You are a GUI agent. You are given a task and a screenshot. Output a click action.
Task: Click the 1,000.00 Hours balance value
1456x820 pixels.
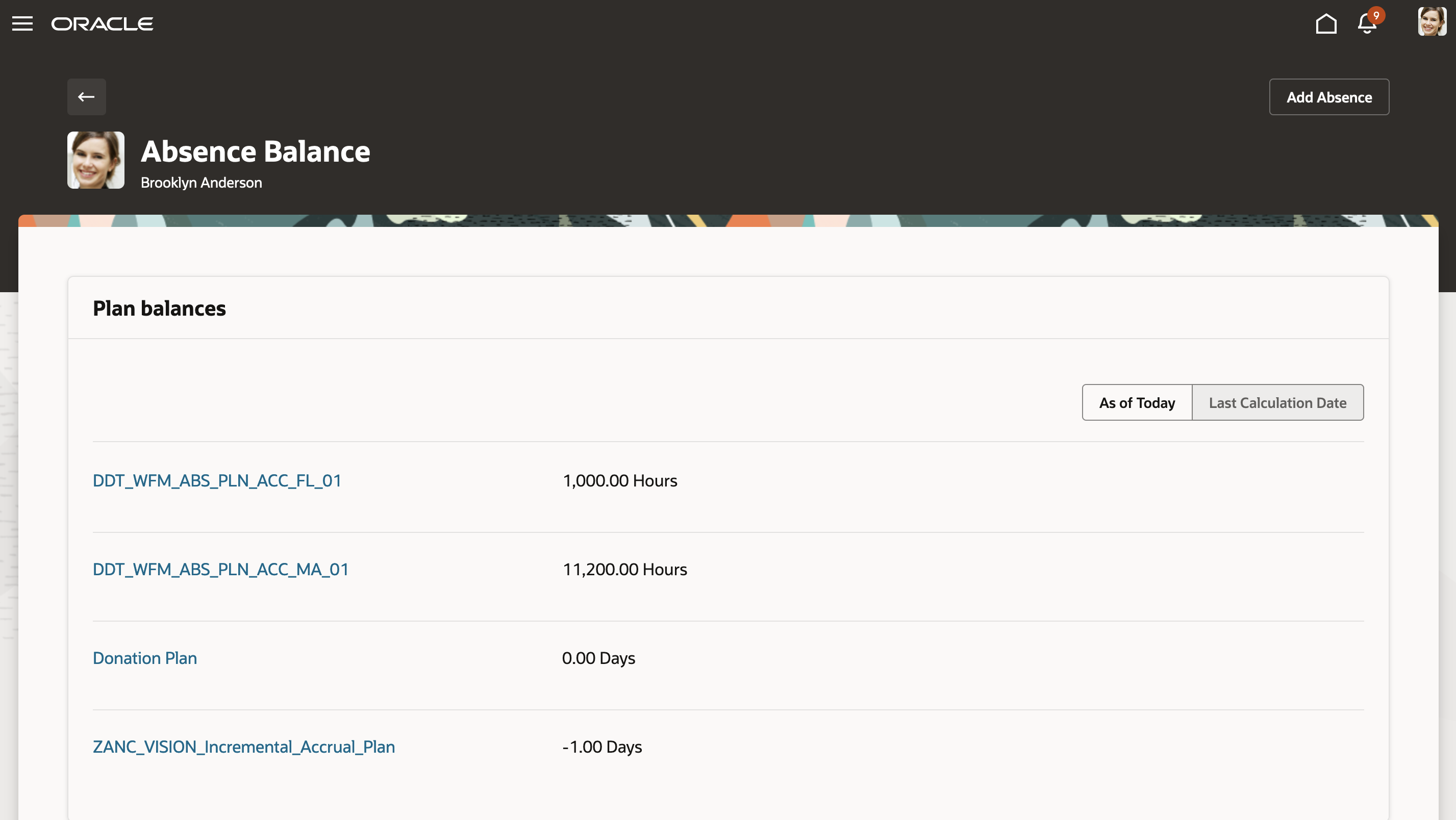[619, 480]
